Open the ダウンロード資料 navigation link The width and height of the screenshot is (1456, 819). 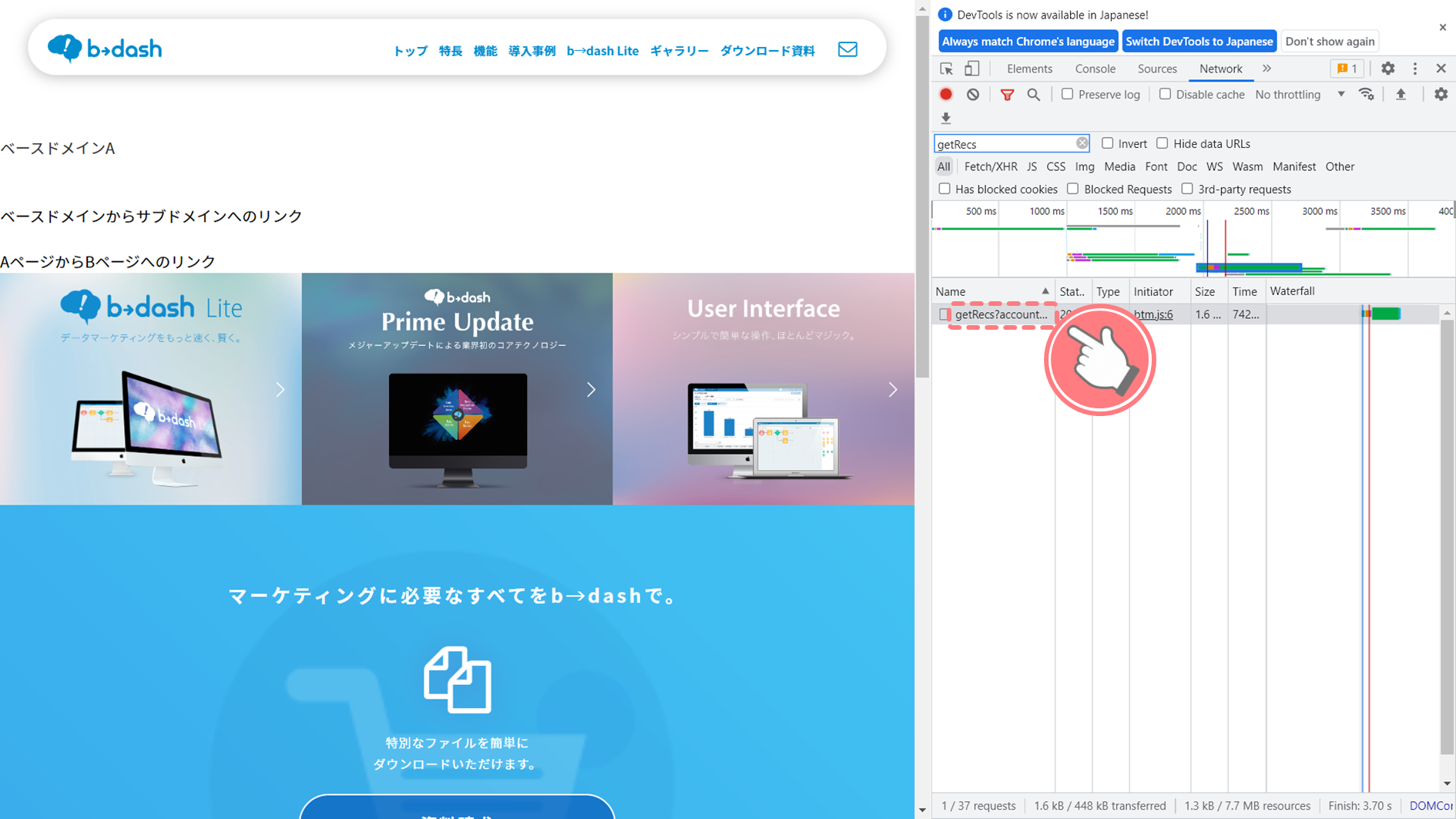point(767,51)
